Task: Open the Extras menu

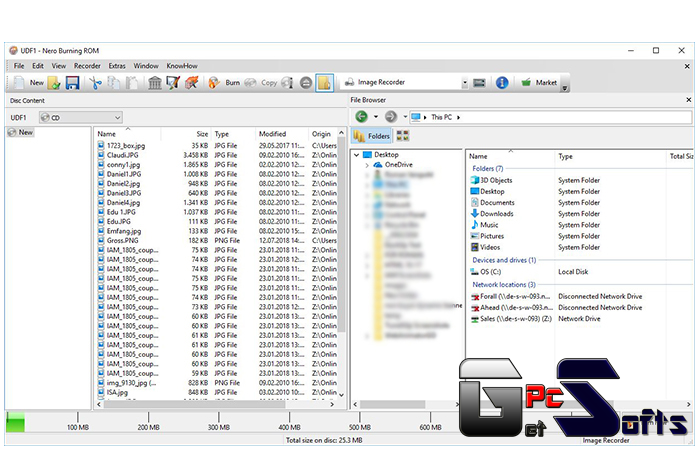Action: [x=117, y=66]
